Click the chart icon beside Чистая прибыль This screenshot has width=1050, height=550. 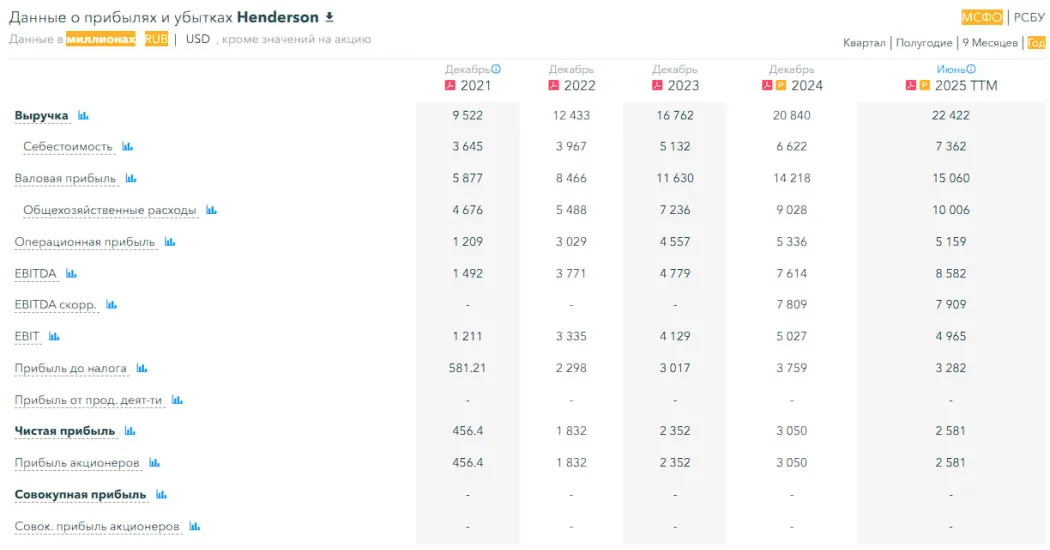pos(129,431)
